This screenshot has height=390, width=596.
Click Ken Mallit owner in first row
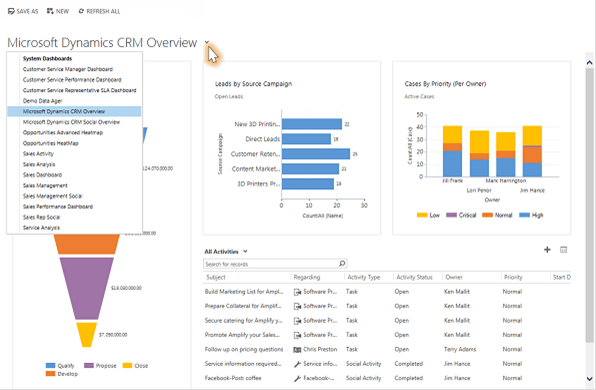tap(457, 292)
